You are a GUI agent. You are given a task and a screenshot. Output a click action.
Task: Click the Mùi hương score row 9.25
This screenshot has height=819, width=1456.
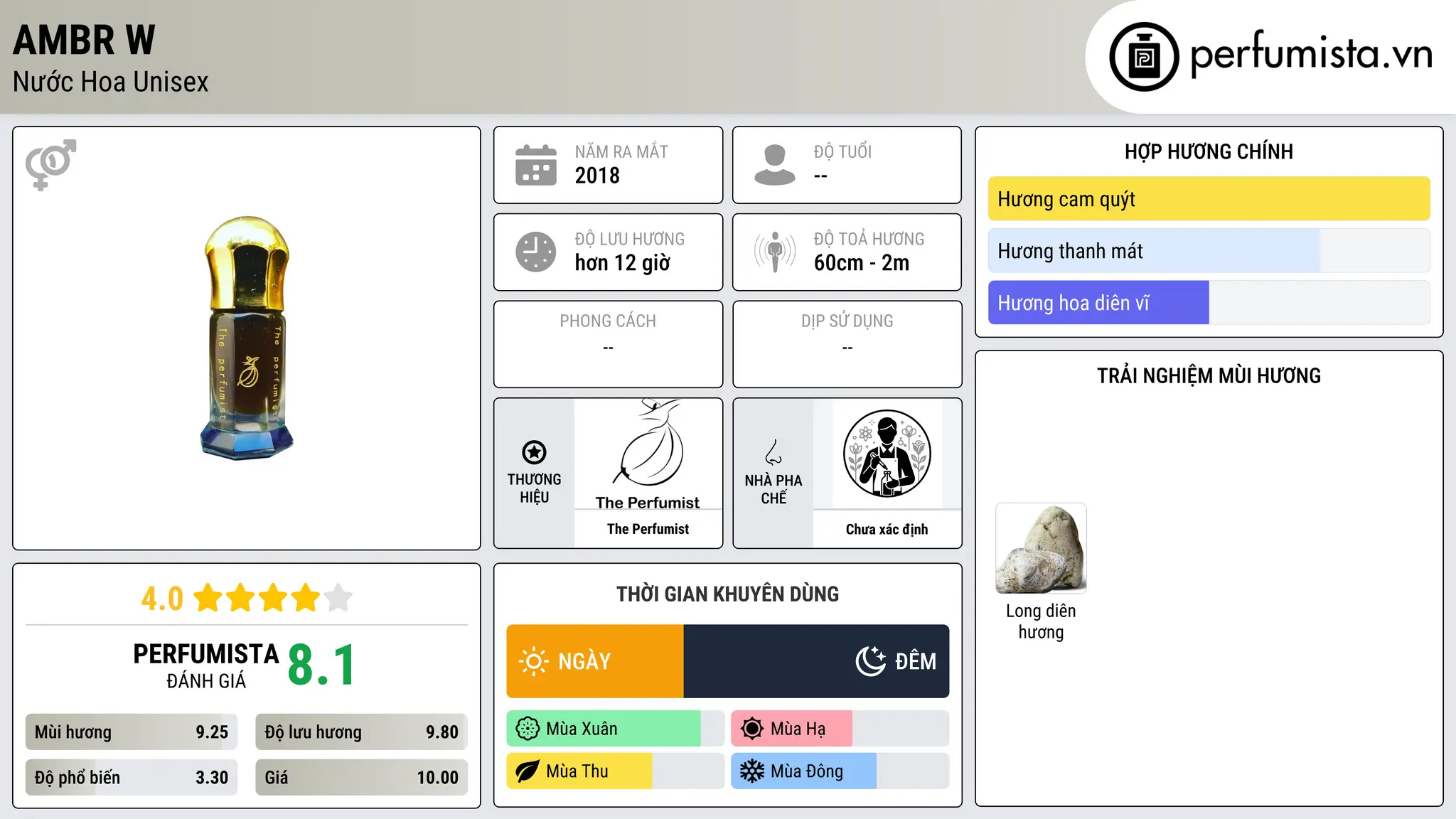pyautogui.click(x=132, y=732)
